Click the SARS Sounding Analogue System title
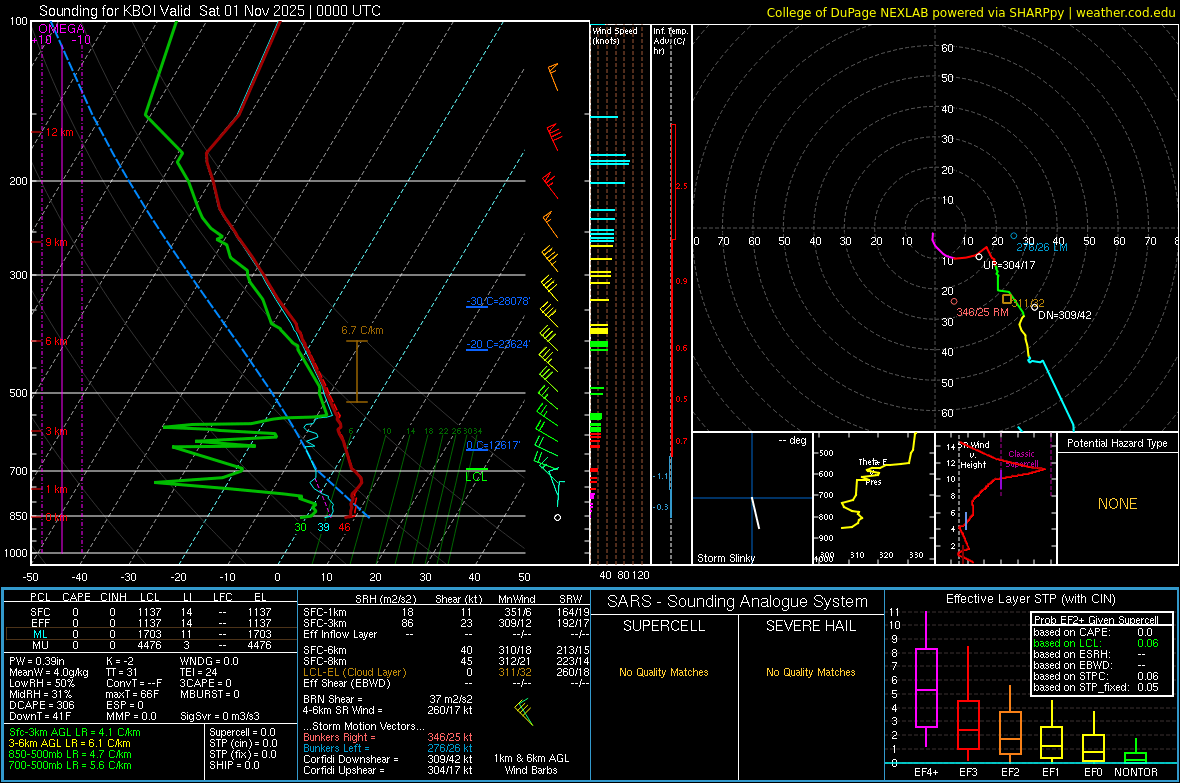Screen dimensions: 1180x783 point(738,602)
